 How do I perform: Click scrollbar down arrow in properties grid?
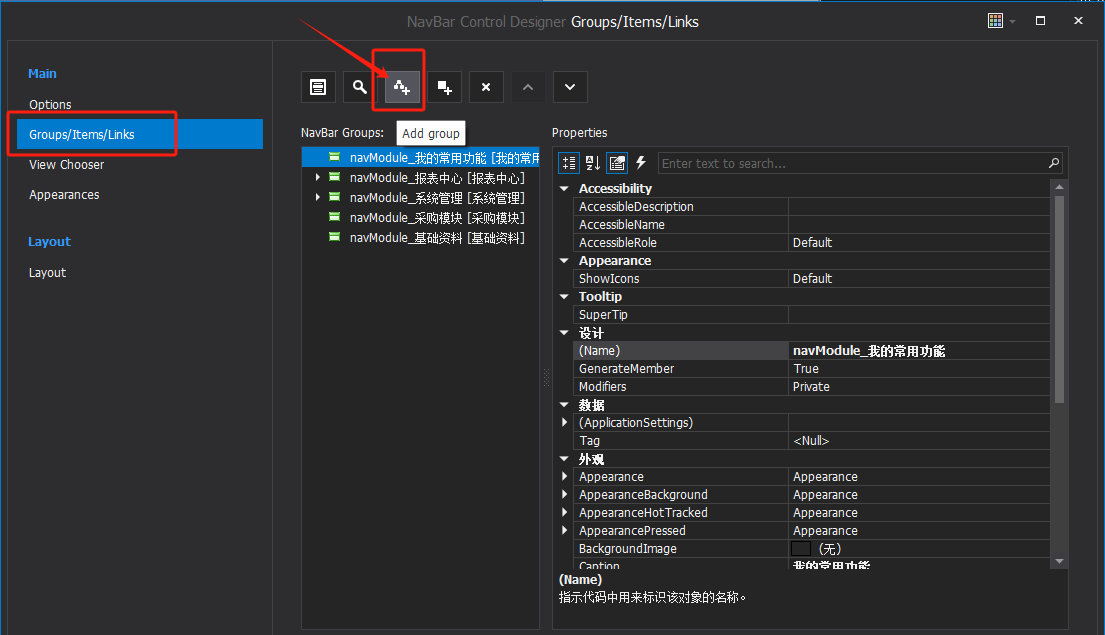click(x=1059, y=562)
